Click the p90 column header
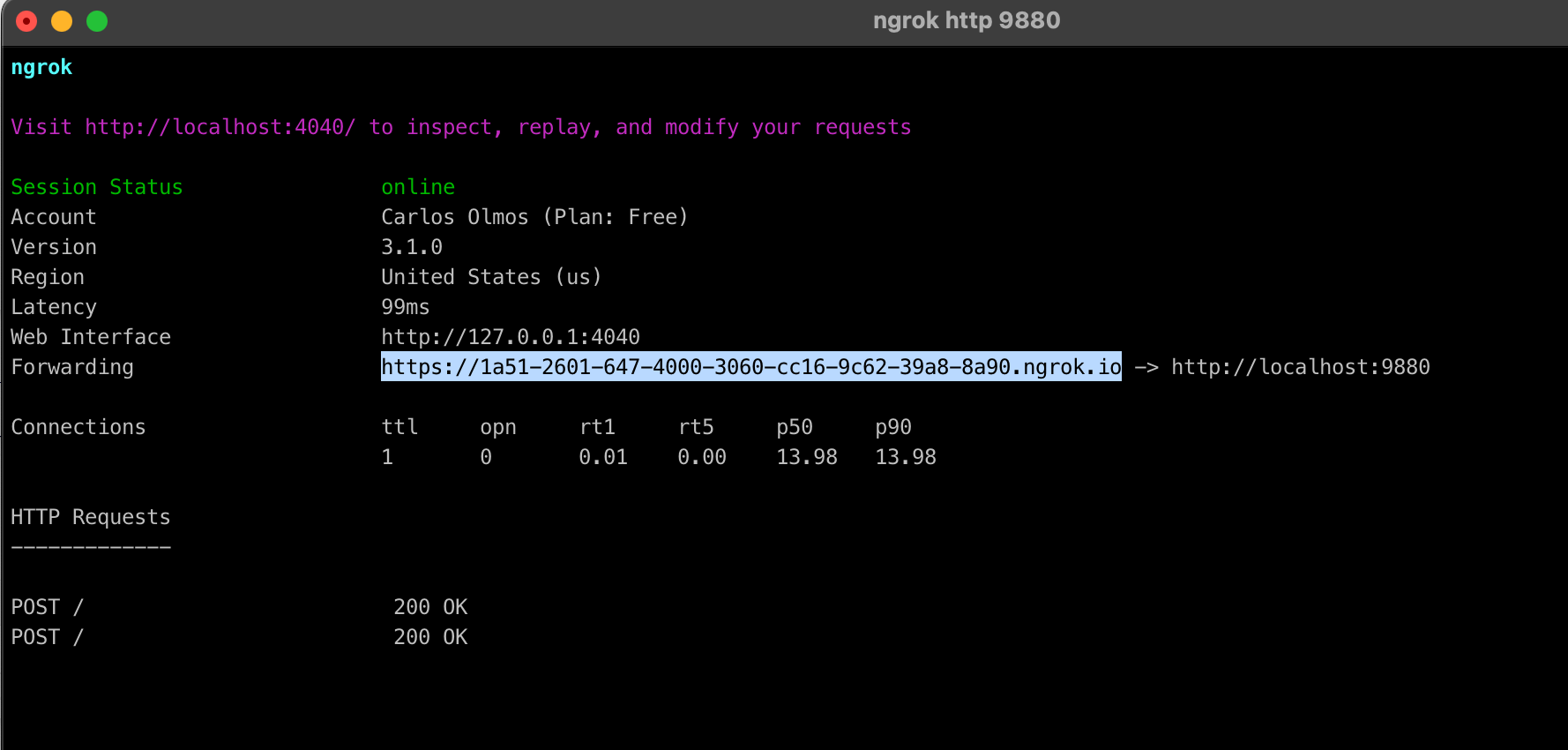 (892, 427)
